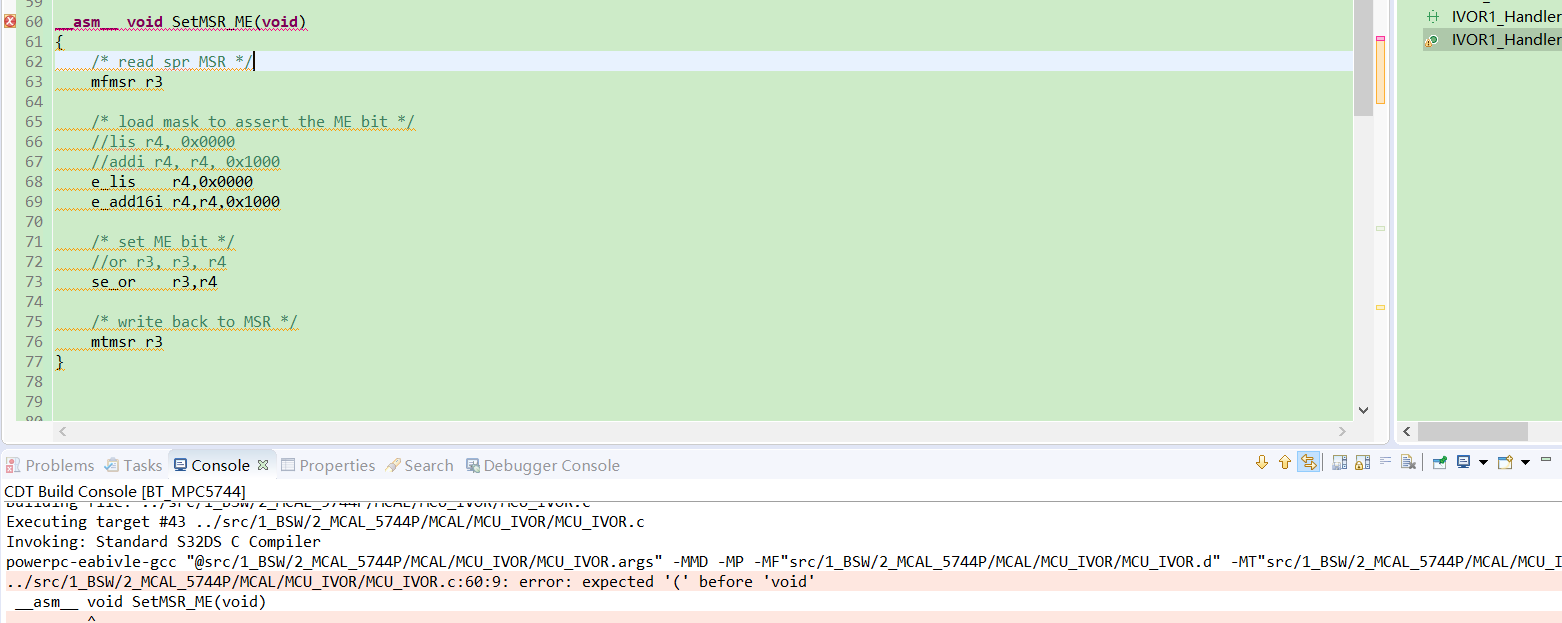The width and height of the screenshot is (1562, 623).
Task: Click the Display Selected Console monitor icon
Action: (x=1464, y=462)
